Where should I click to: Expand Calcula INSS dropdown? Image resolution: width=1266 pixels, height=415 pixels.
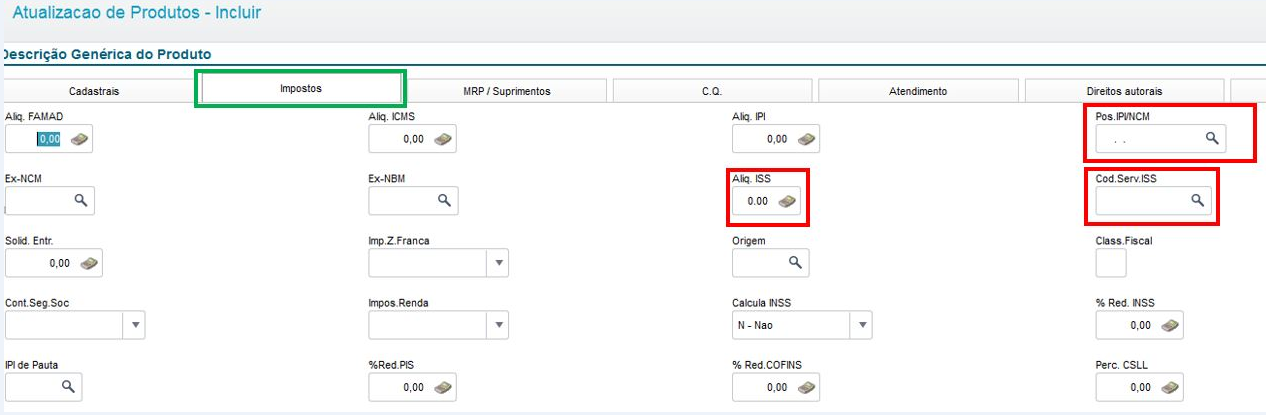point(862,326)
